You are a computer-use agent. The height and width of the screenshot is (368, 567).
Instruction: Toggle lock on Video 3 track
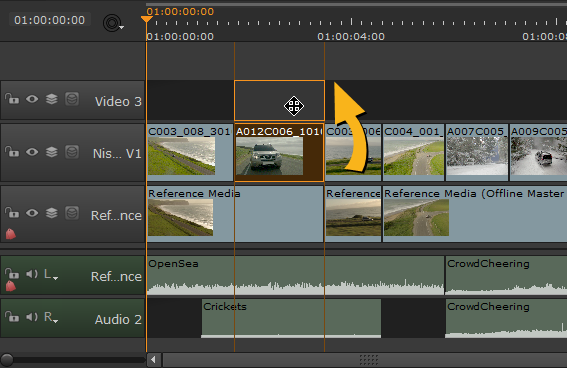pos(12,98)
